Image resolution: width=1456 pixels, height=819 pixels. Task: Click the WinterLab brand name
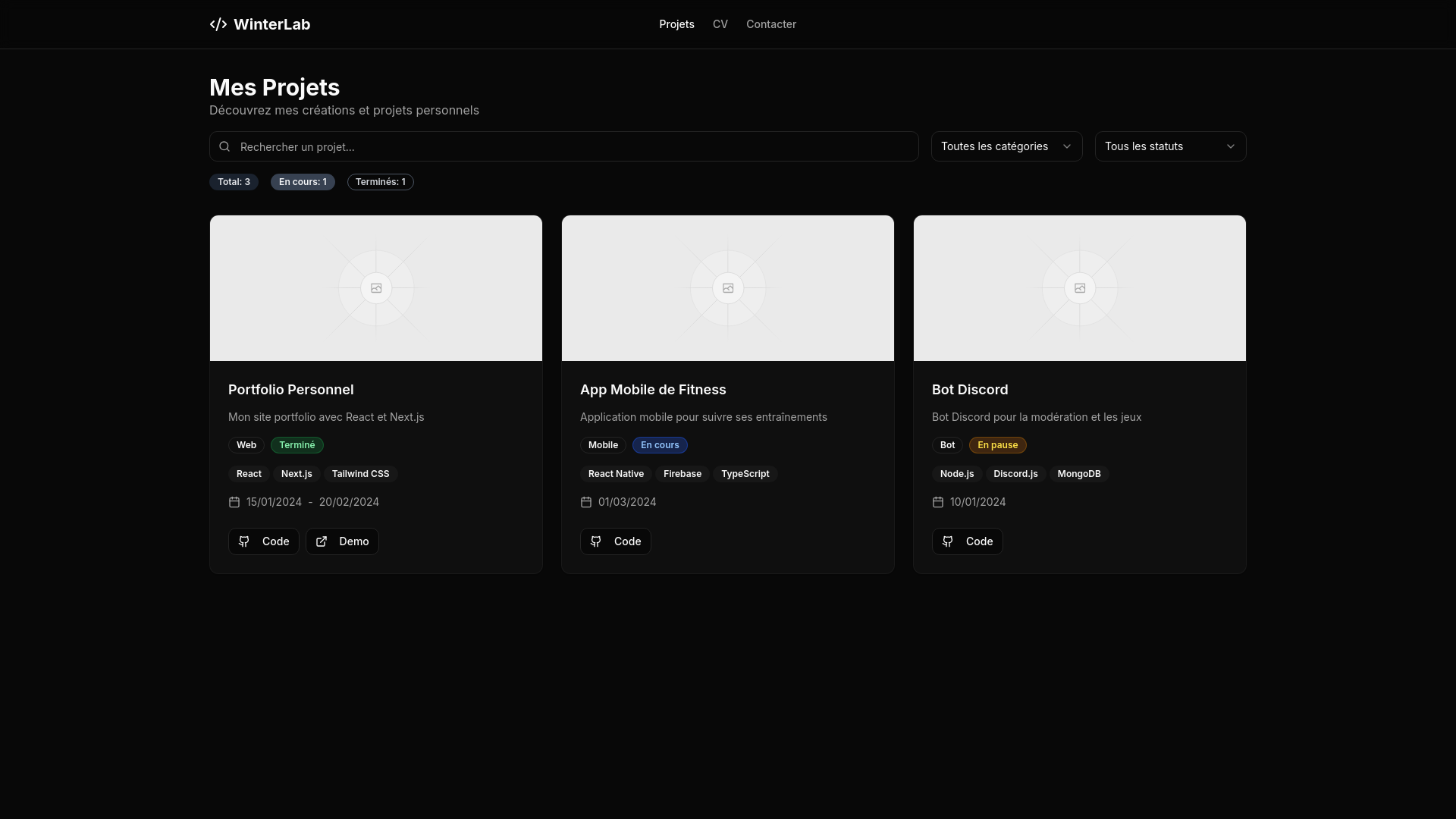tap(272, 24)
